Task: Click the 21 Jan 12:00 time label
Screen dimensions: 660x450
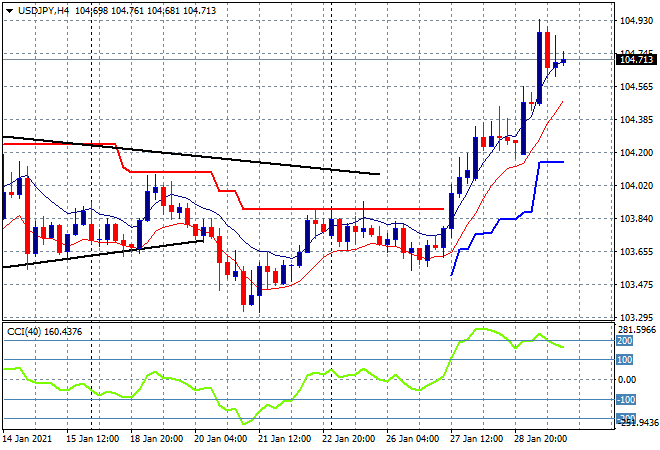Action: click(x=284, y=439)
